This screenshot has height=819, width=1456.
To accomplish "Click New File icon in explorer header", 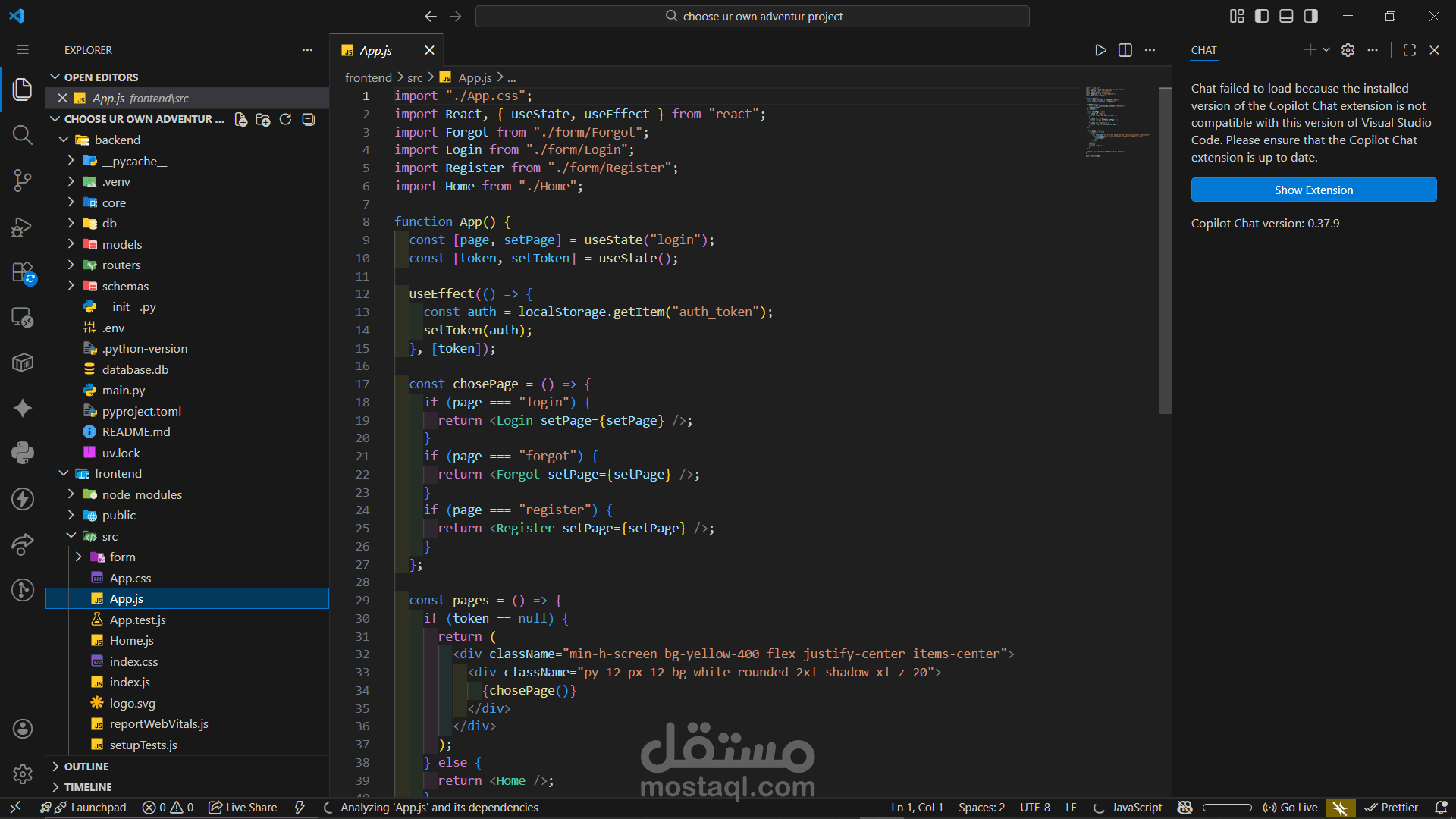I will coord(241,119).
